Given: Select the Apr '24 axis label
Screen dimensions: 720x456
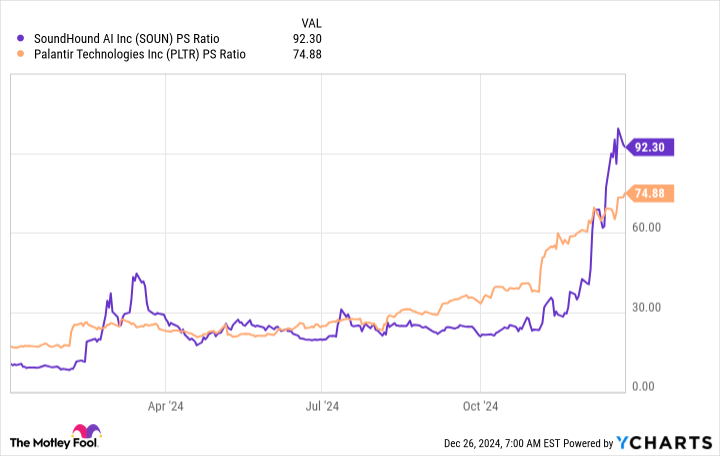Looking at the screenshot, I should click(165, 406).
